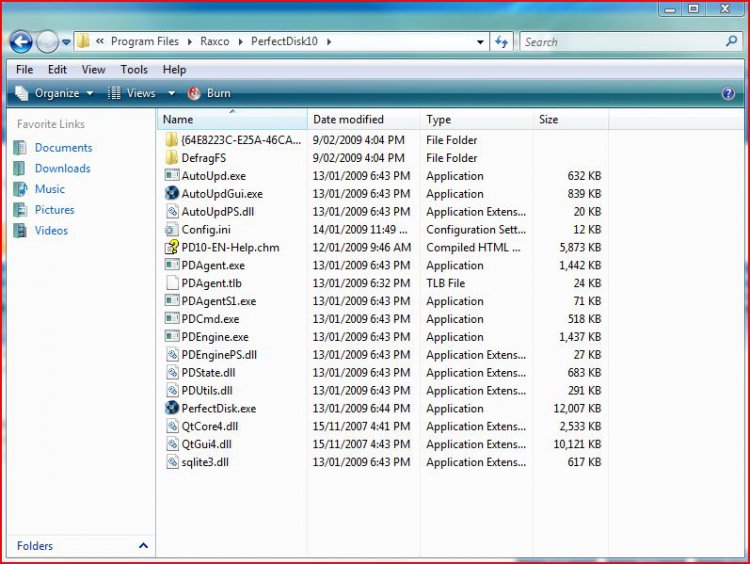Click the 12,007 KB size value
This screenshot has height=564, width=750.
577,409
